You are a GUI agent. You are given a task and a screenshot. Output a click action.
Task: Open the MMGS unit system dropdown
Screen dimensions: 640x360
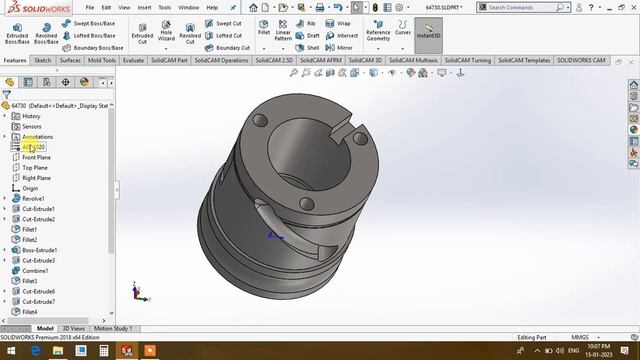click(599, 338)
